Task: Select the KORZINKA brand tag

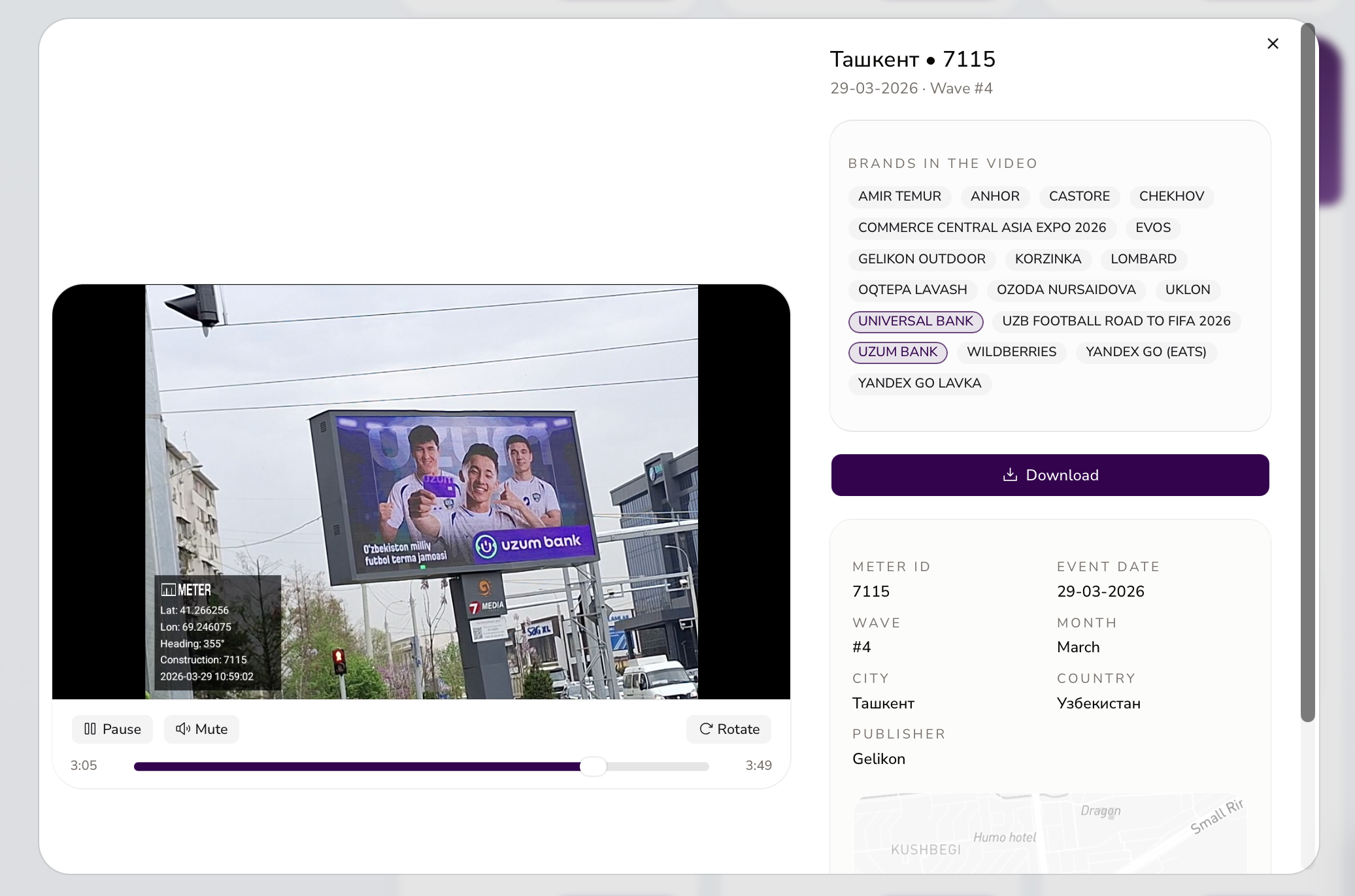Action: coord(1048,259)
